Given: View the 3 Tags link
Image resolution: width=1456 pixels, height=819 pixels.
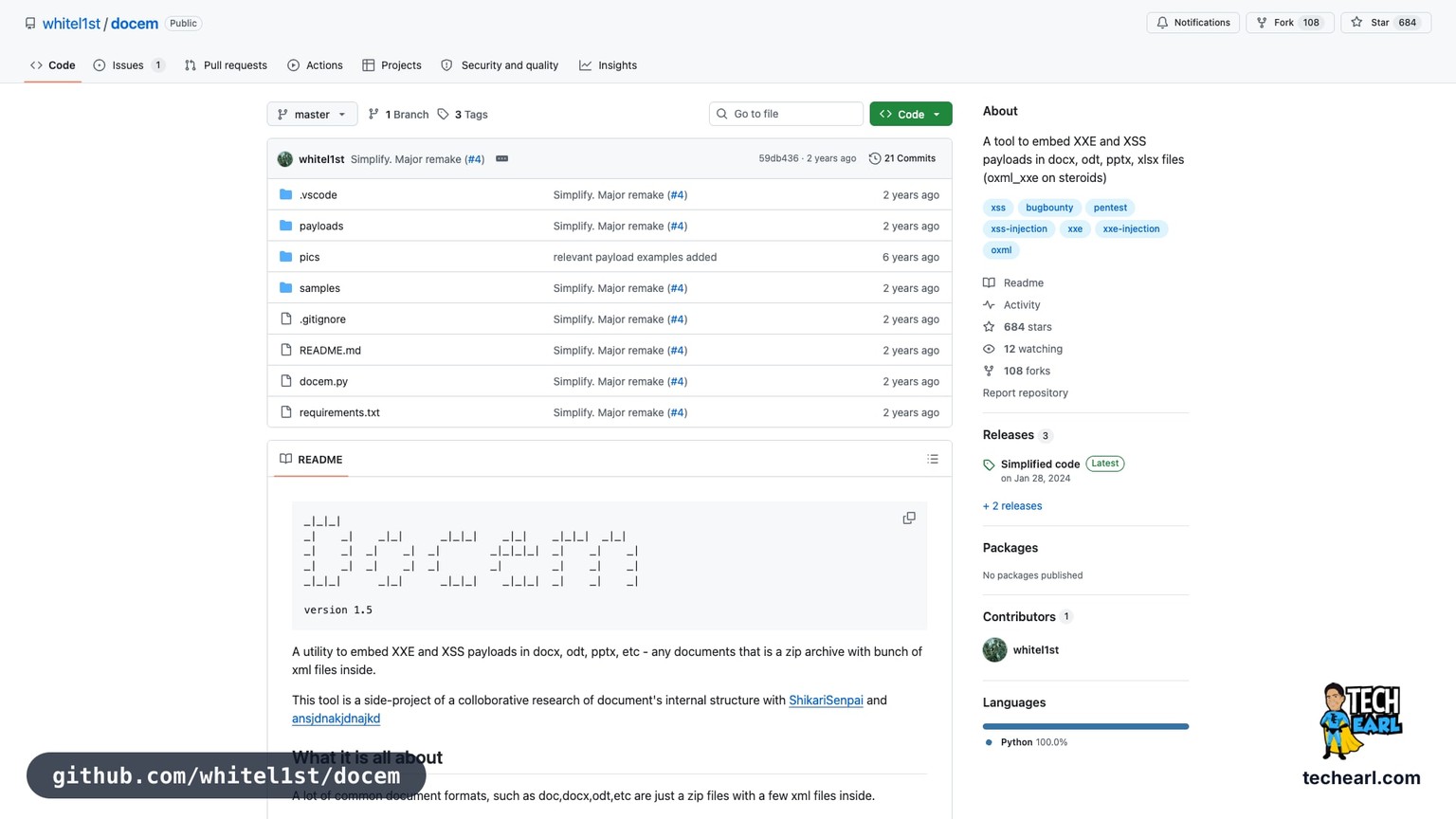Looking at the screenshot, I should click(463, 115).
